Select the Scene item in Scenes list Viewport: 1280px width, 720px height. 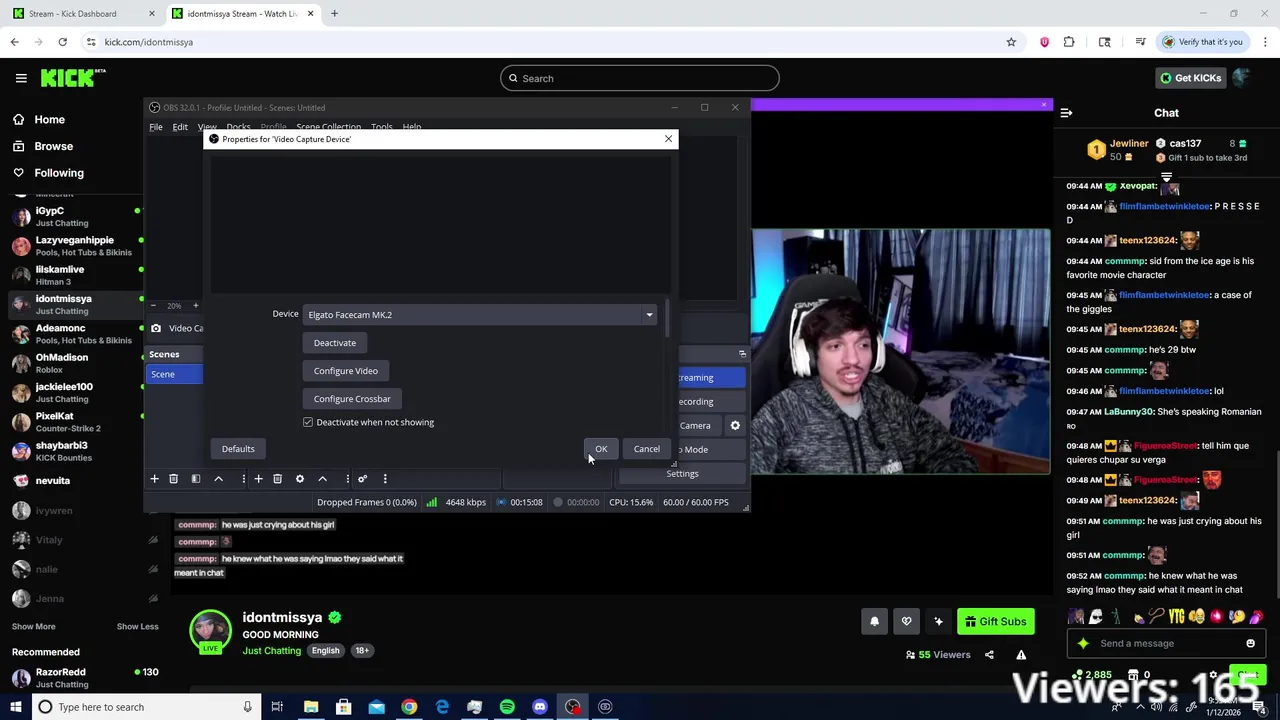(175, 374)
